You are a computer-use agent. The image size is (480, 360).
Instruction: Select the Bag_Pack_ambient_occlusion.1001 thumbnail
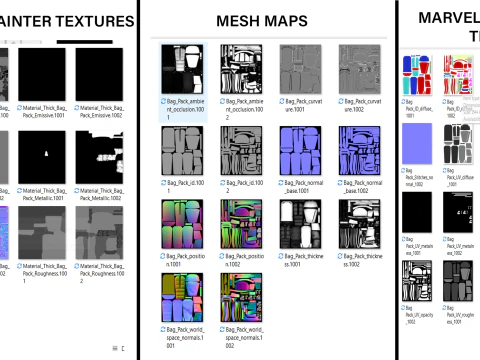[182, 69]
